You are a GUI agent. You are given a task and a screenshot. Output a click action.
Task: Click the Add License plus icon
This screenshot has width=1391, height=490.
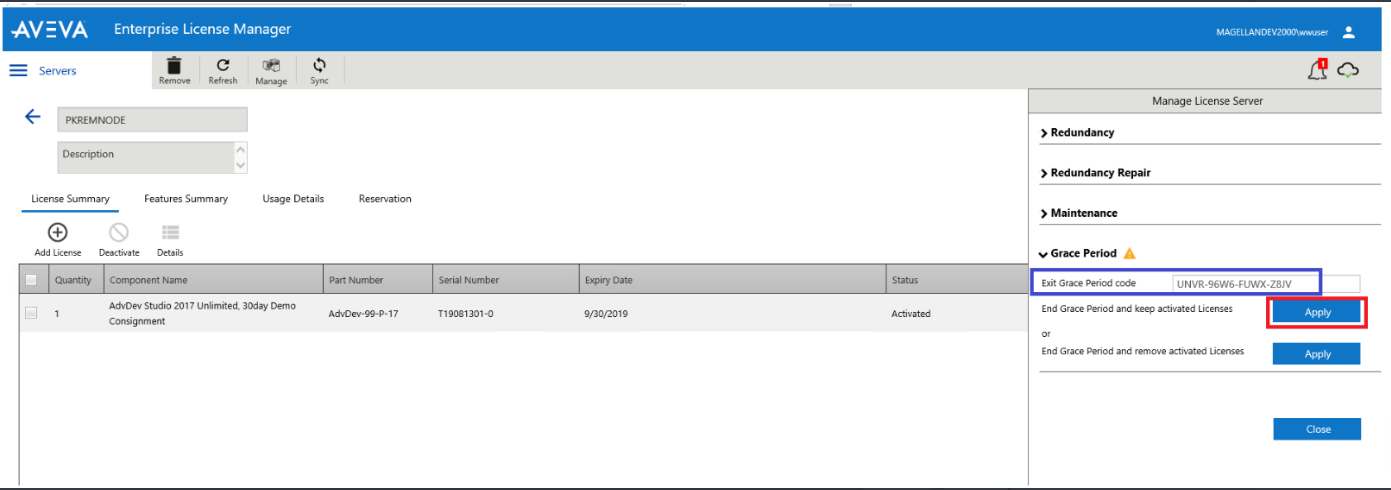click(x=57, y=233)
